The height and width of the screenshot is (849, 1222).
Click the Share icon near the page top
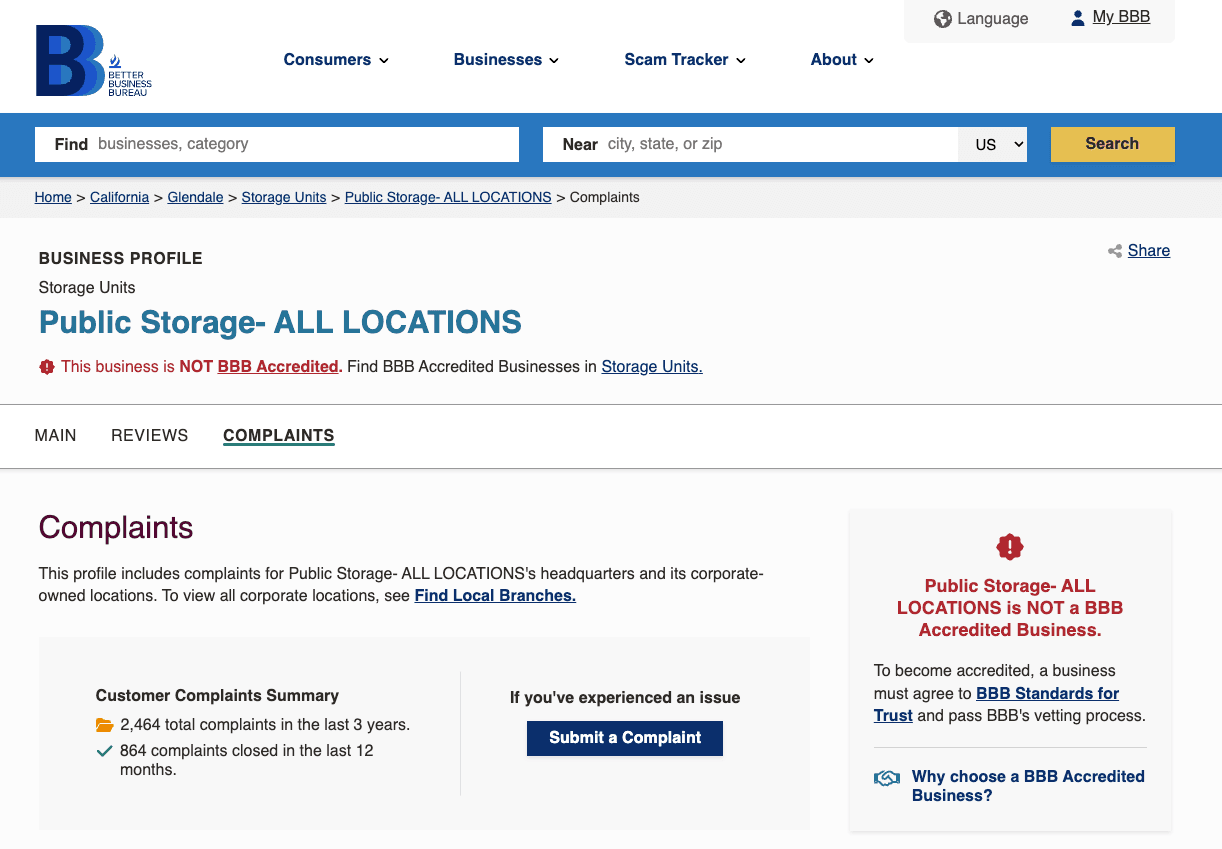point(1114,251)
